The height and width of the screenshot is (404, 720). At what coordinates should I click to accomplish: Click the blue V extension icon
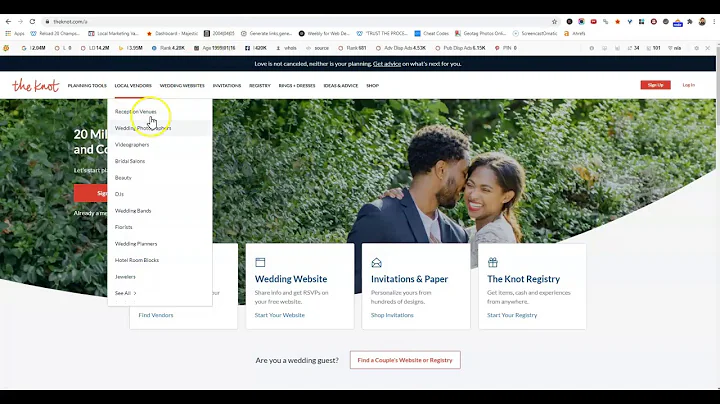[630, 22]
